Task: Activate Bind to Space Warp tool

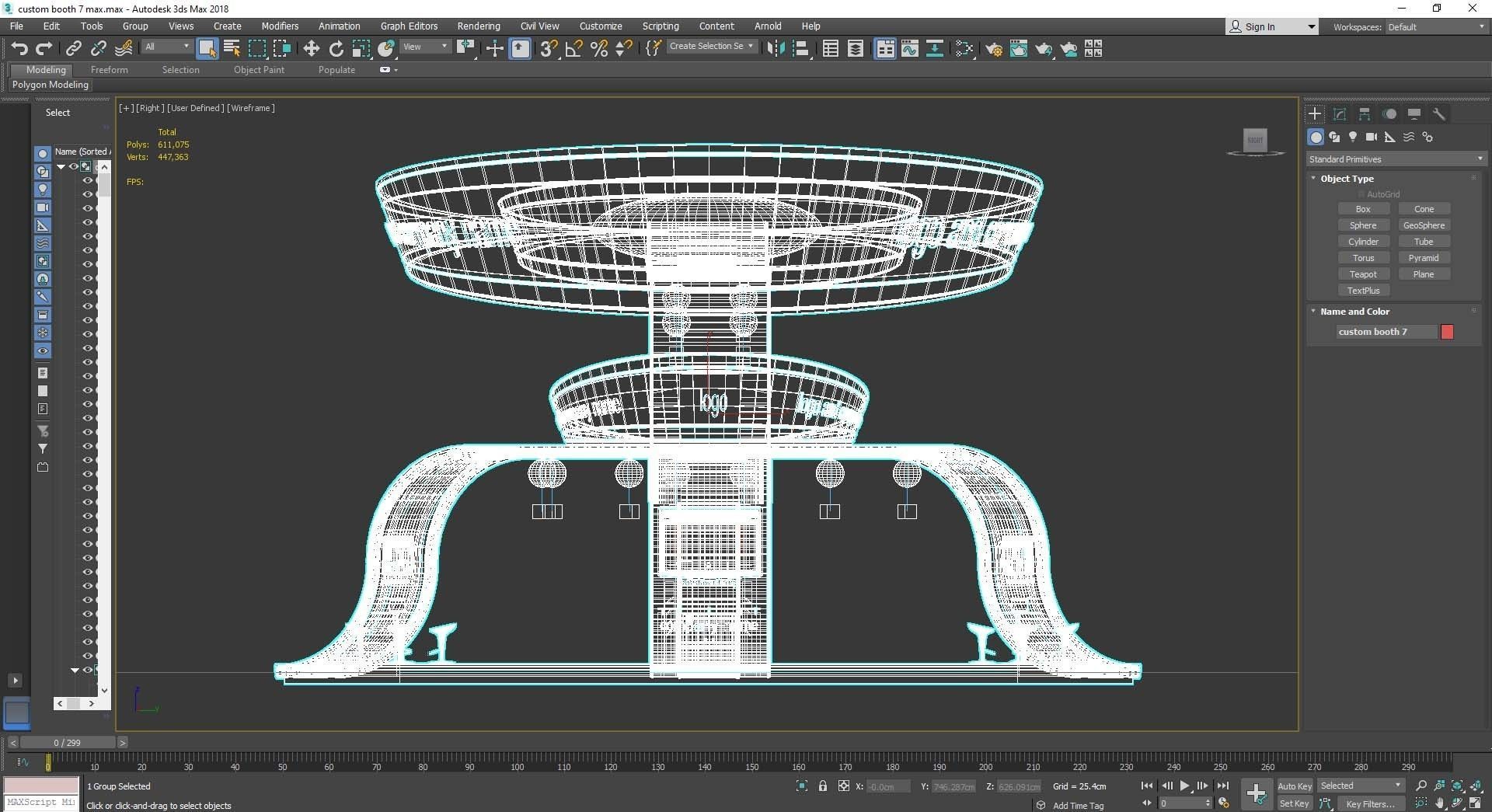Action: pos(124,49)
